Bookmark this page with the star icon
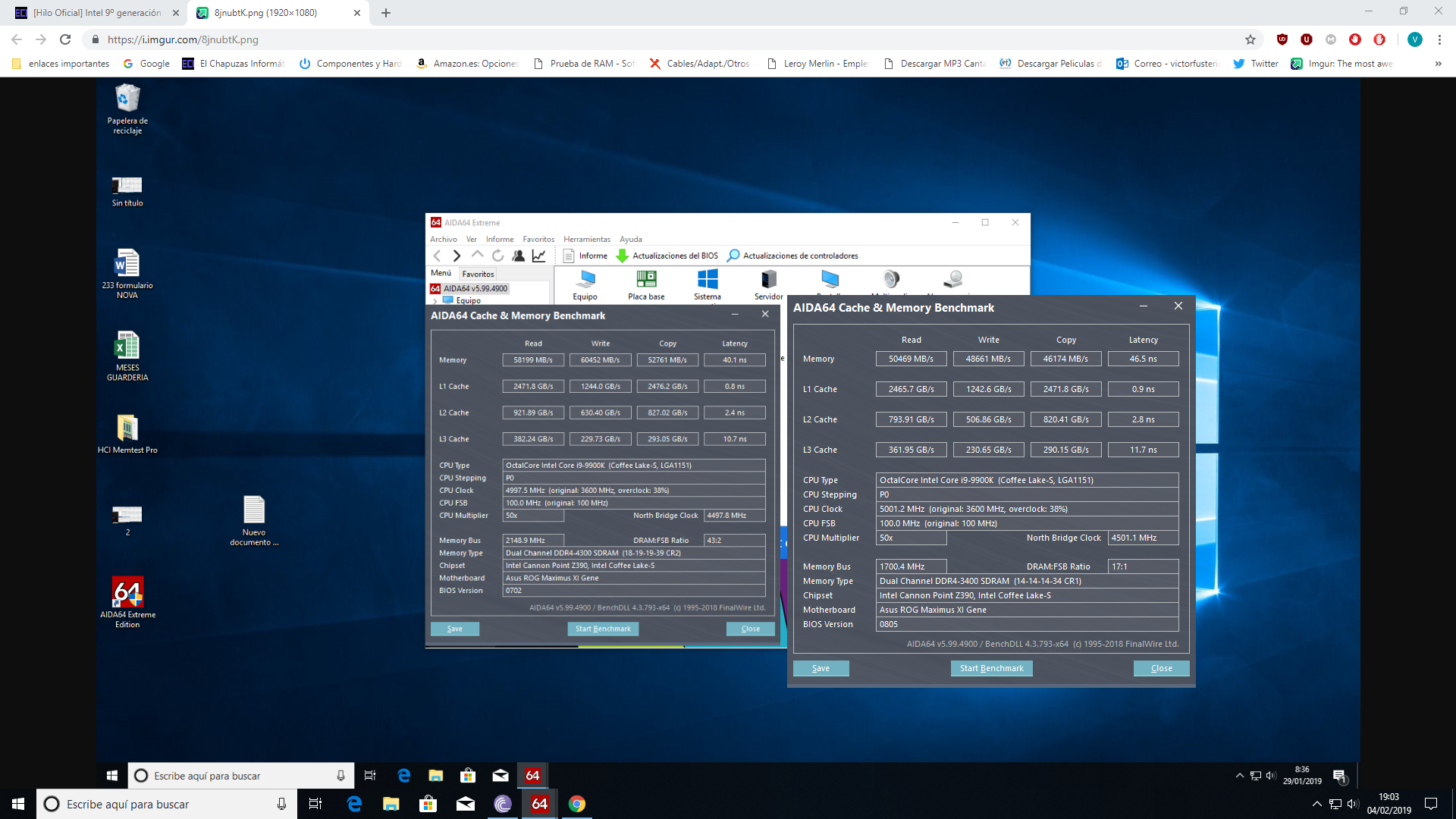This screenshot has width=1456, height=819. point(1250,39)
